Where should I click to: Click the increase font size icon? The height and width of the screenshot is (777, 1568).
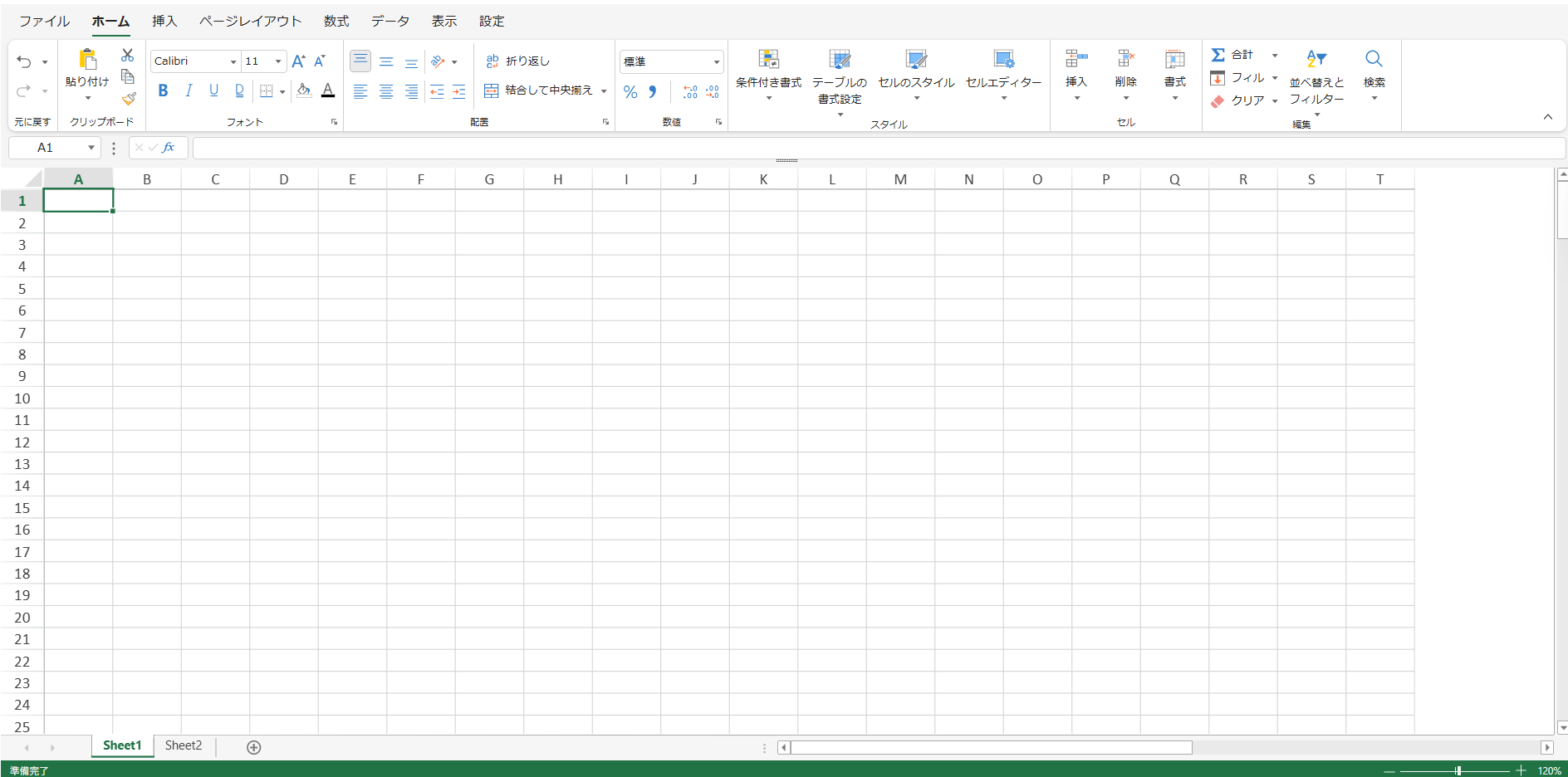[x=298, y=61]
